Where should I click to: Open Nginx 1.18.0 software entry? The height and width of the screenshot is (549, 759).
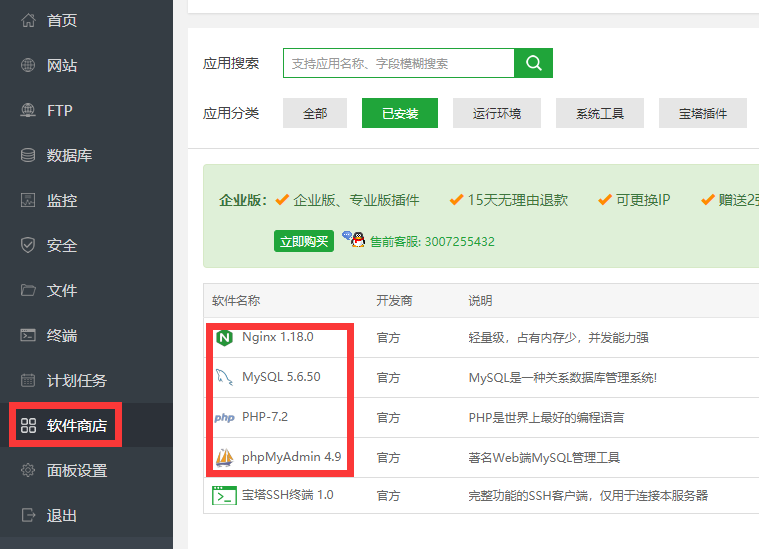click(278, 337)
